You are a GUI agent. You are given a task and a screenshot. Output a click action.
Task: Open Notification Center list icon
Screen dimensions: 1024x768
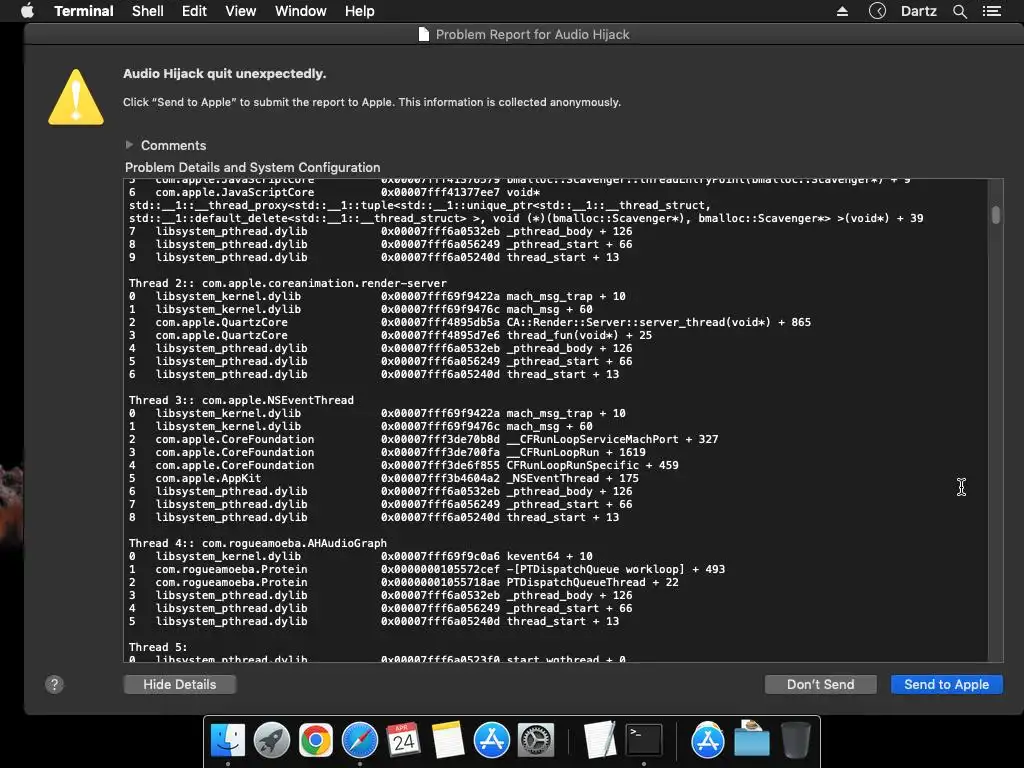(991, 11)
